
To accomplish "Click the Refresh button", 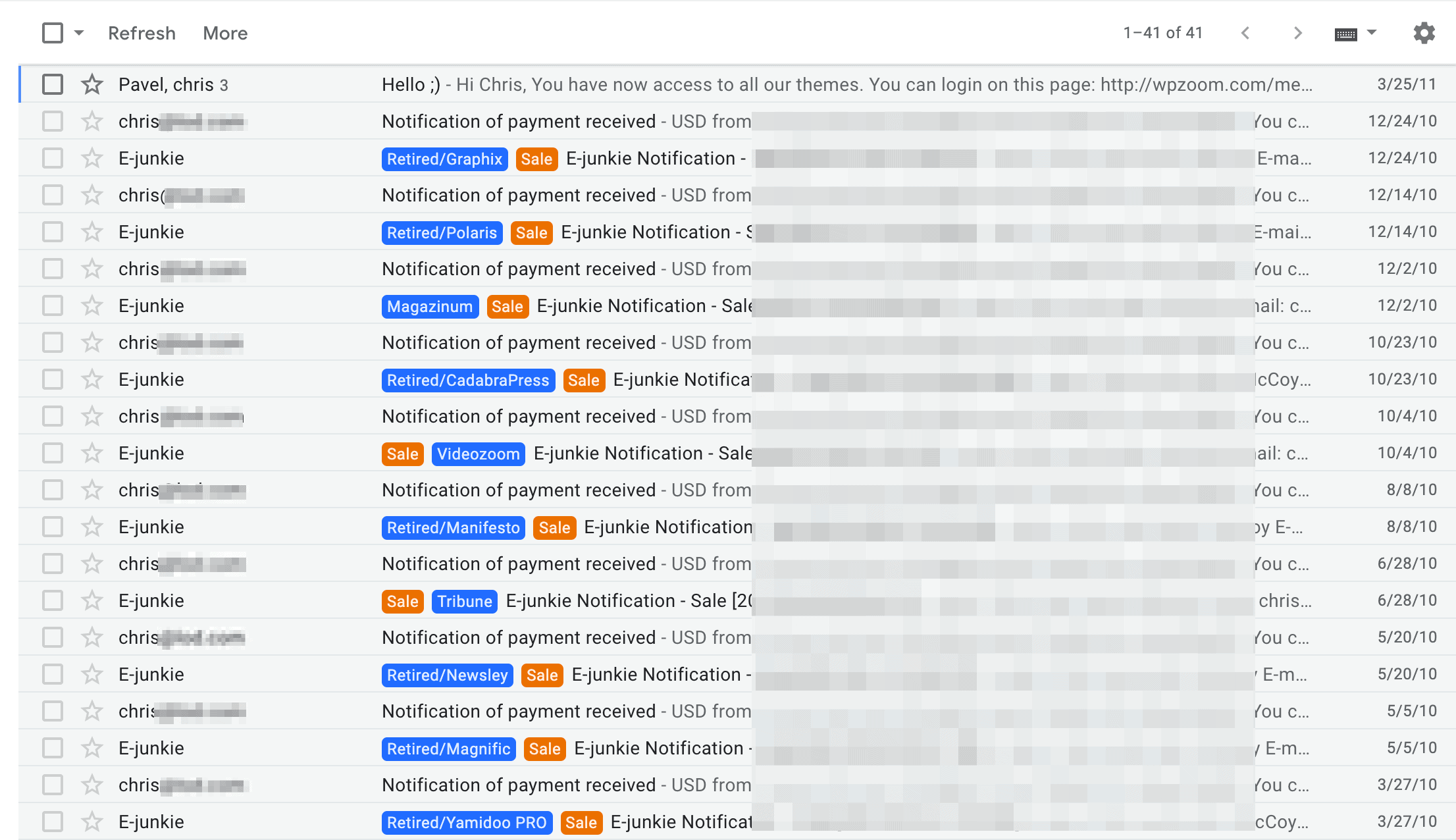I will pos(140,33).
